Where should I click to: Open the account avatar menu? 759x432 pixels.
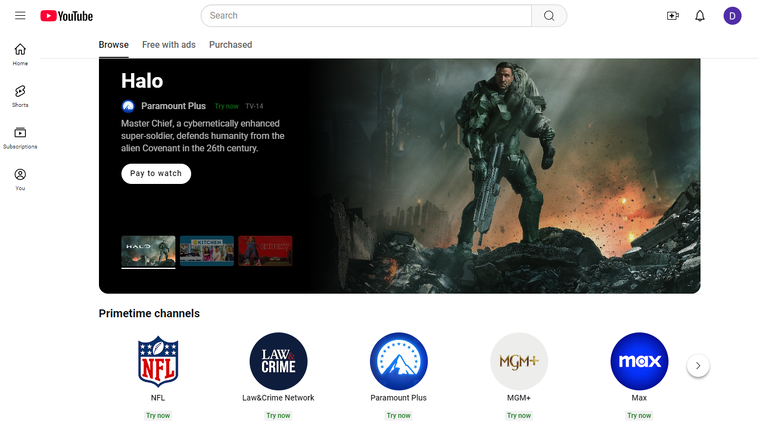pos(732,16)
